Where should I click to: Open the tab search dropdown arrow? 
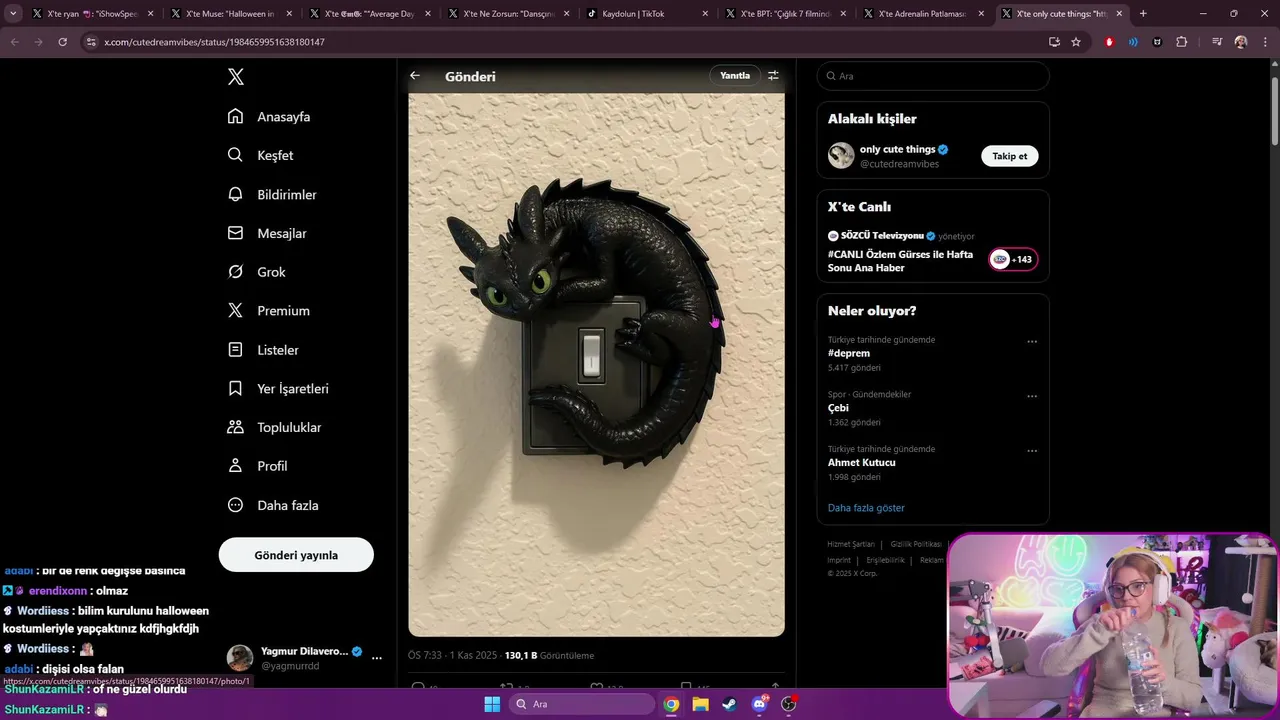coord(13,14)
